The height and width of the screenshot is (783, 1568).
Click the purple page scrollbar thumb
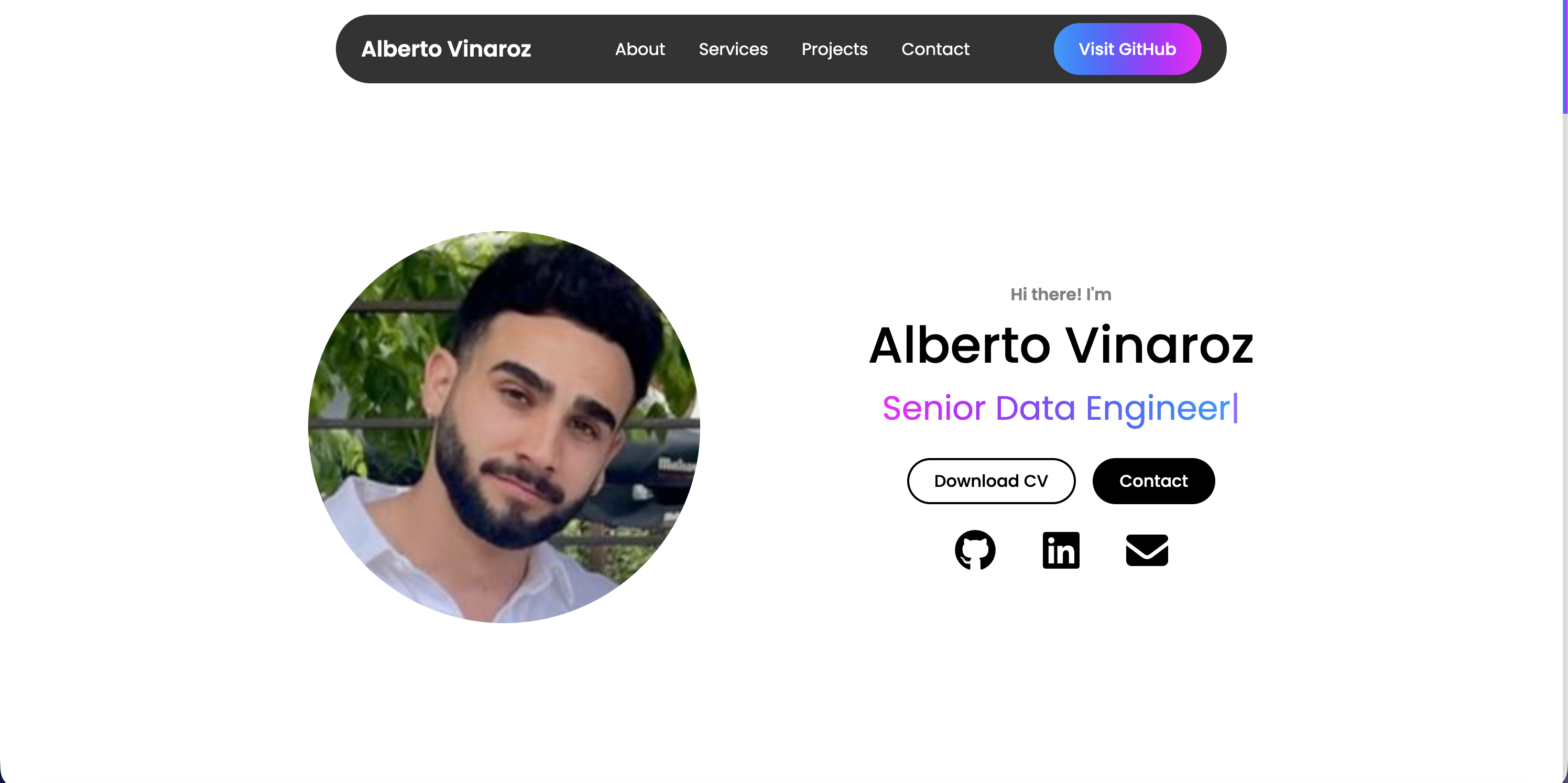coord(1565,57)
